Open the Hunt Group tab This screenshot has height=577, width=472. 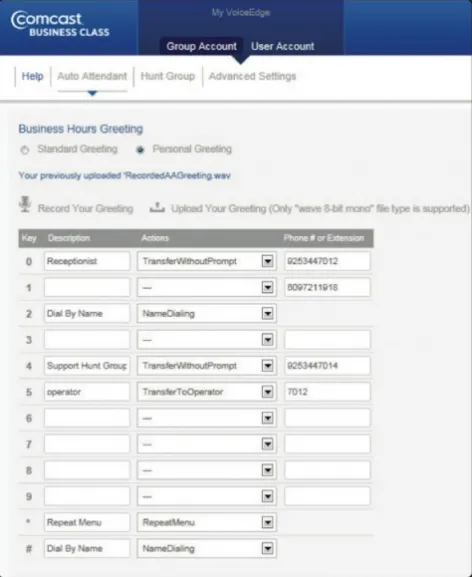[x=168, y=76]
